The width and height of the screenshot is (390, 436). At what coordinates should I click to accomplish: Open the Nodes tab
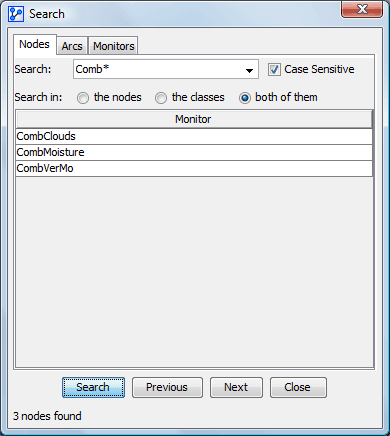pyautogui.click(x=34, y=44)
